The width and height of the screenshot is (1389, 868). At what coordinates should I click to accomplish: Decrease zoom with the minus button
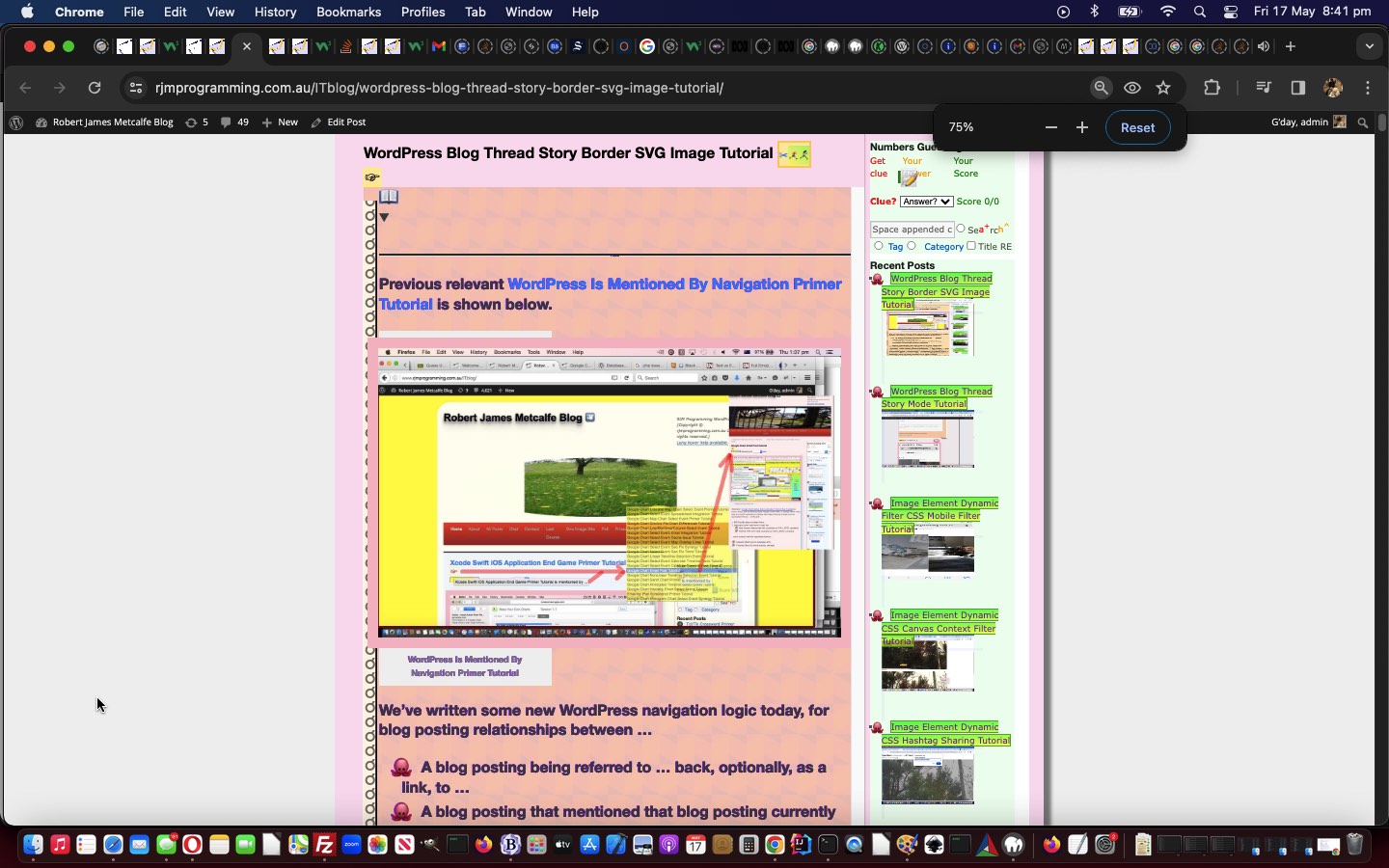coord(1051,127)
